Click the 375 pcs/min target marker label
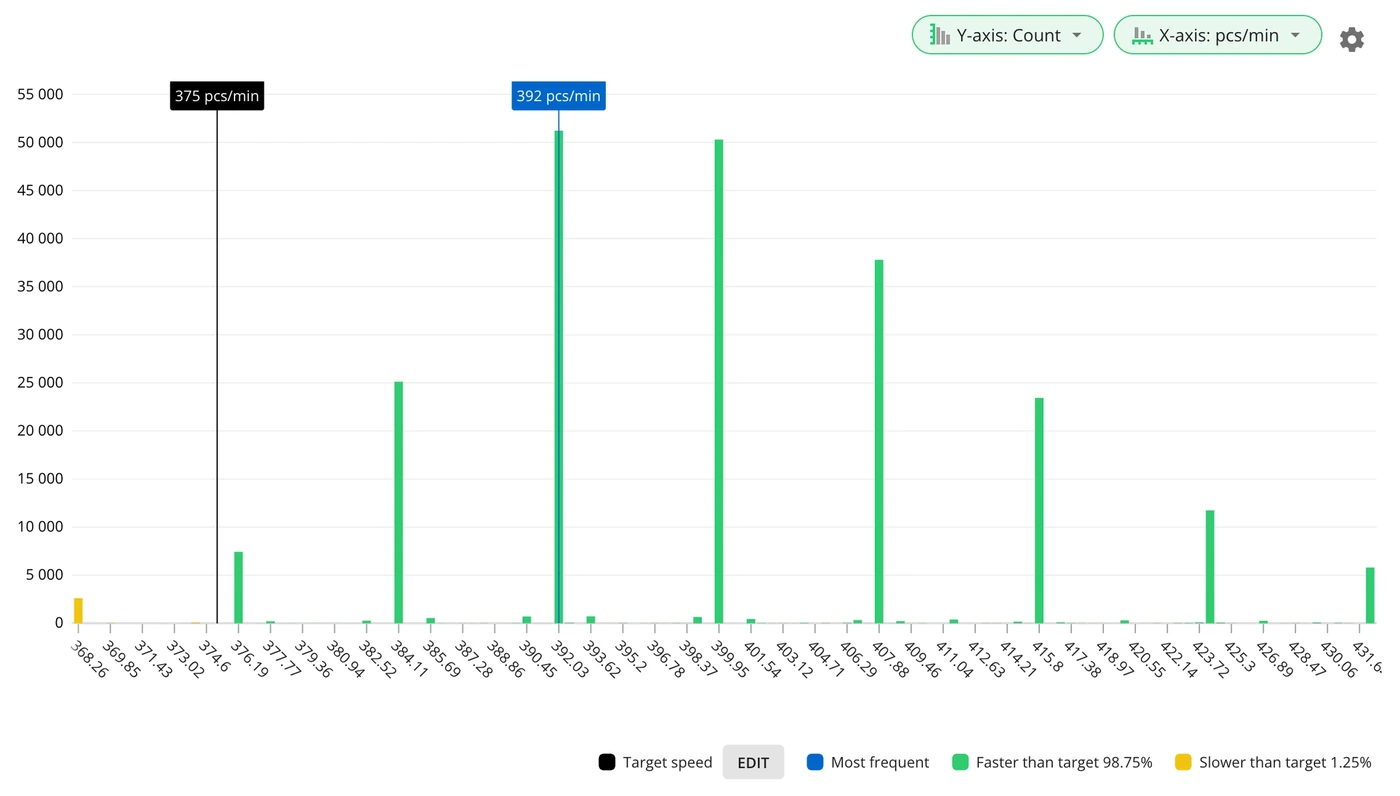1400x796 pixels. point(217,96)
